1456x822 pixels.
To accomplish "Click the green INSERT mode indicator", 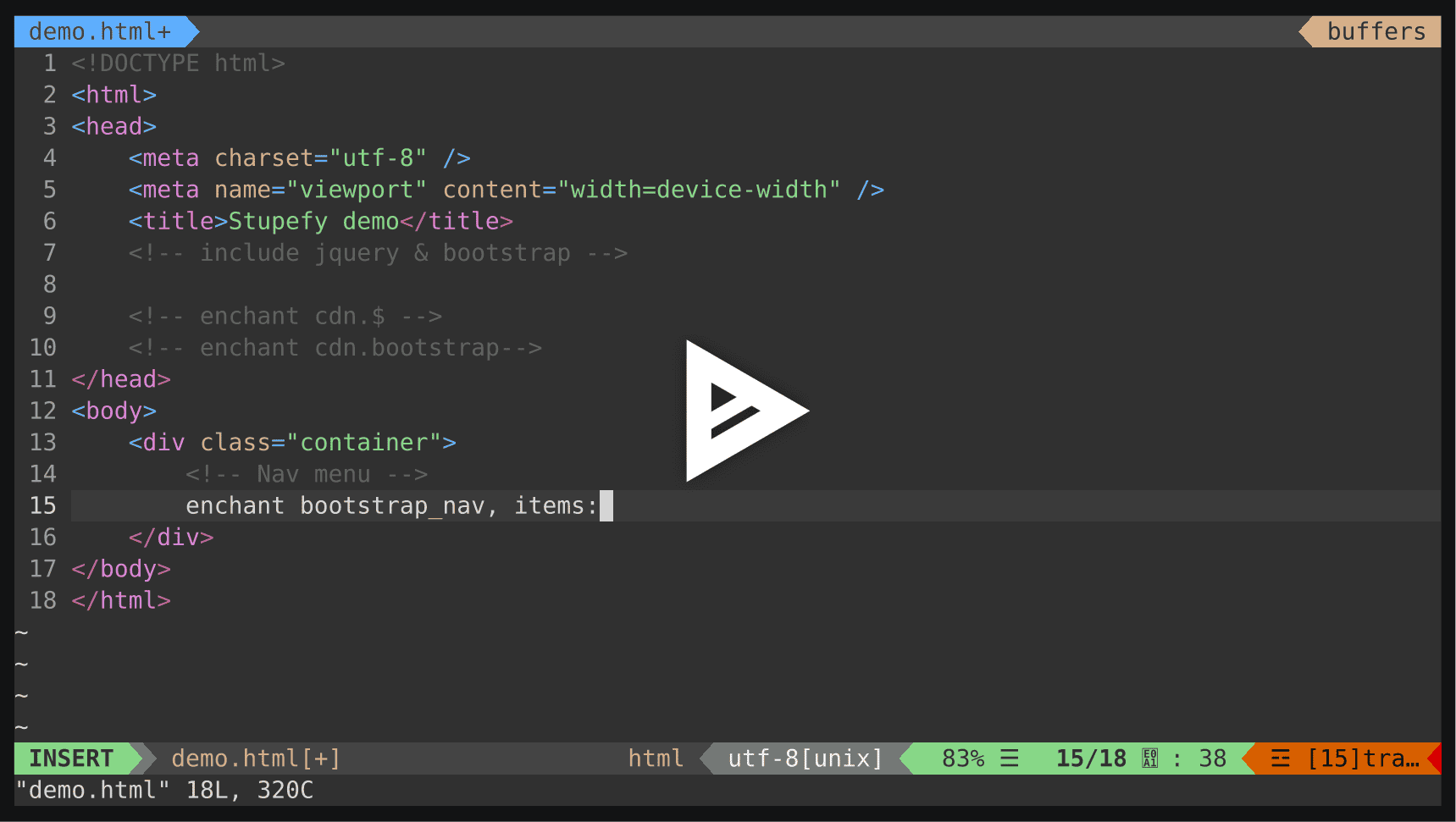I will coord(72,759).
